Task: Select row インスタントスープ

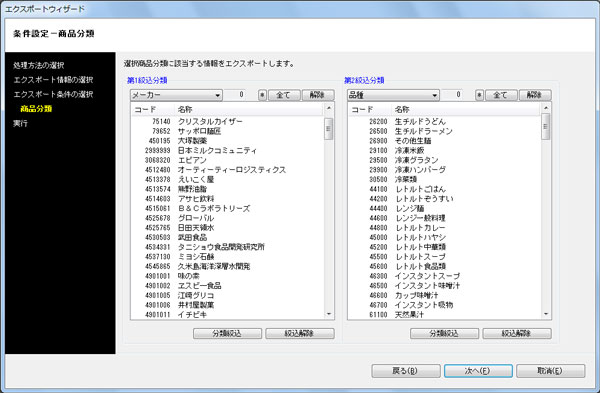Action: coord(445,276)
